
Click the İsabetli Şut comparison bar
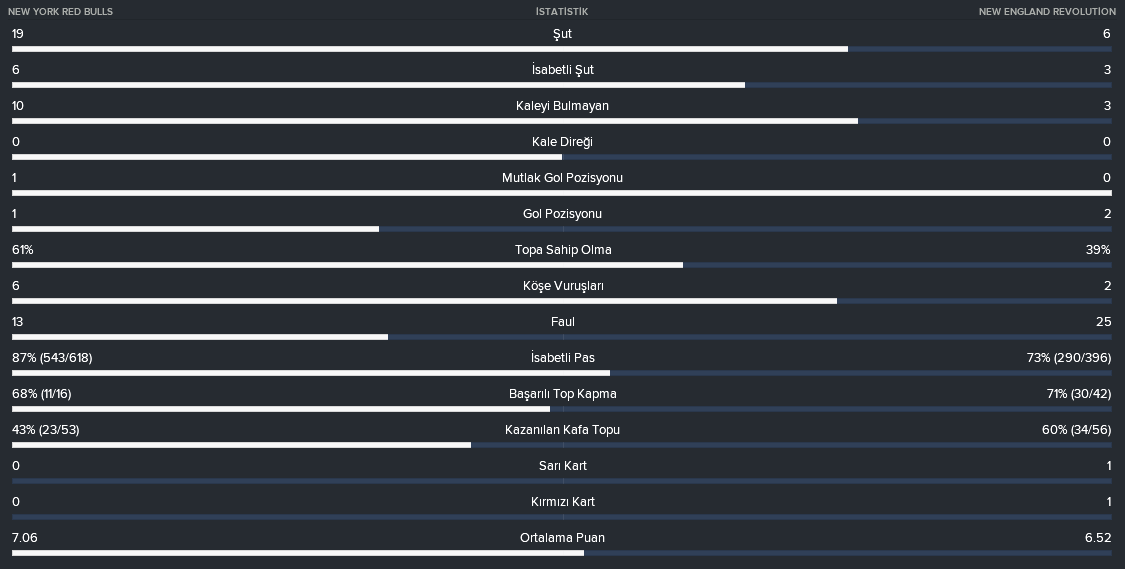[562, 85]
